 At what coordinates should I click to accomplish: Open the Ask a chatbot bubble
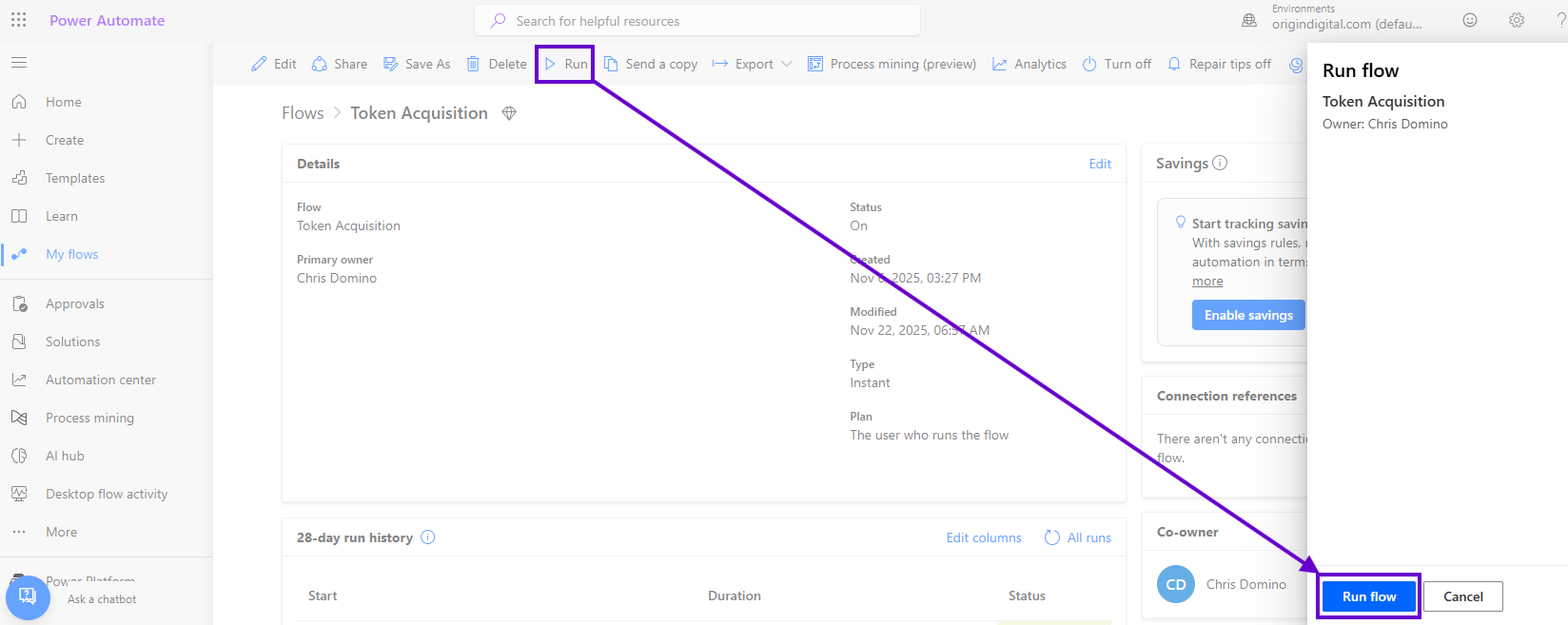(28, 597)
